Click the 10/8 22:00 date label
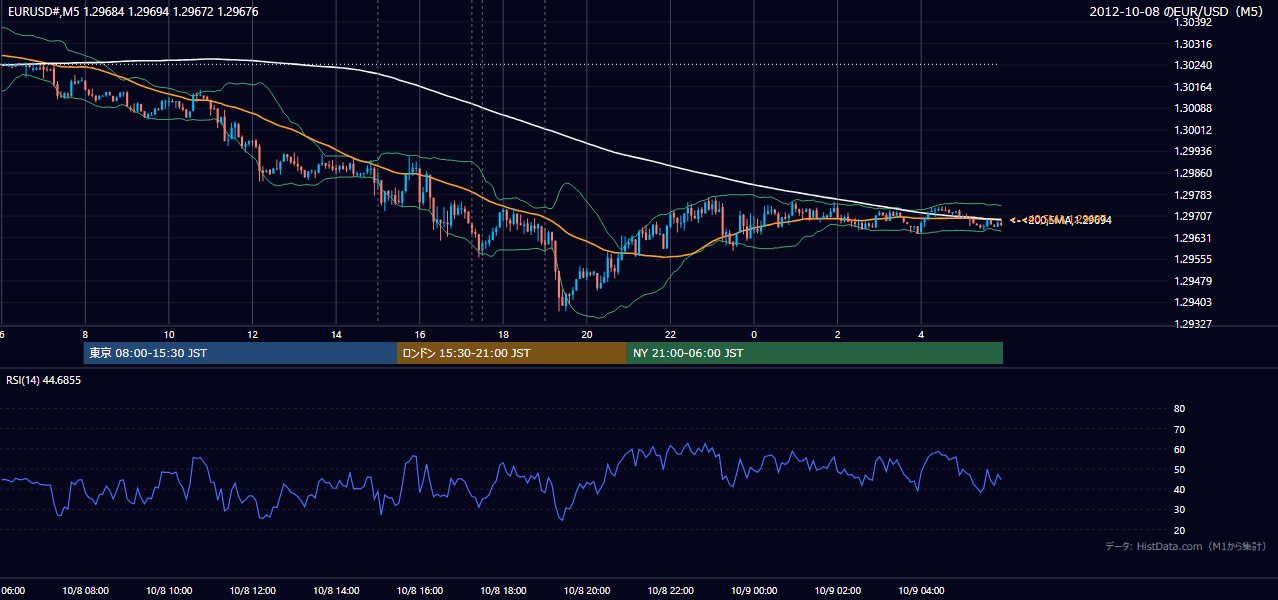 tap(670, 590)
